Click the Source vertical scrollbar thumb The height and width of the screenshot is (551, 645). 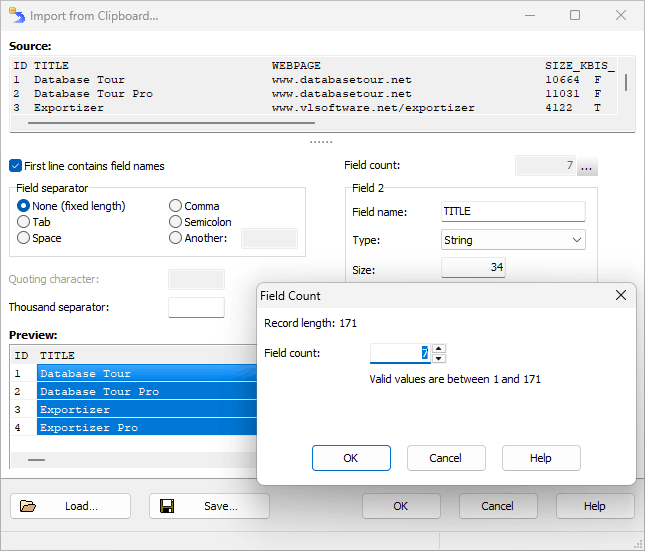coord(626,82)
